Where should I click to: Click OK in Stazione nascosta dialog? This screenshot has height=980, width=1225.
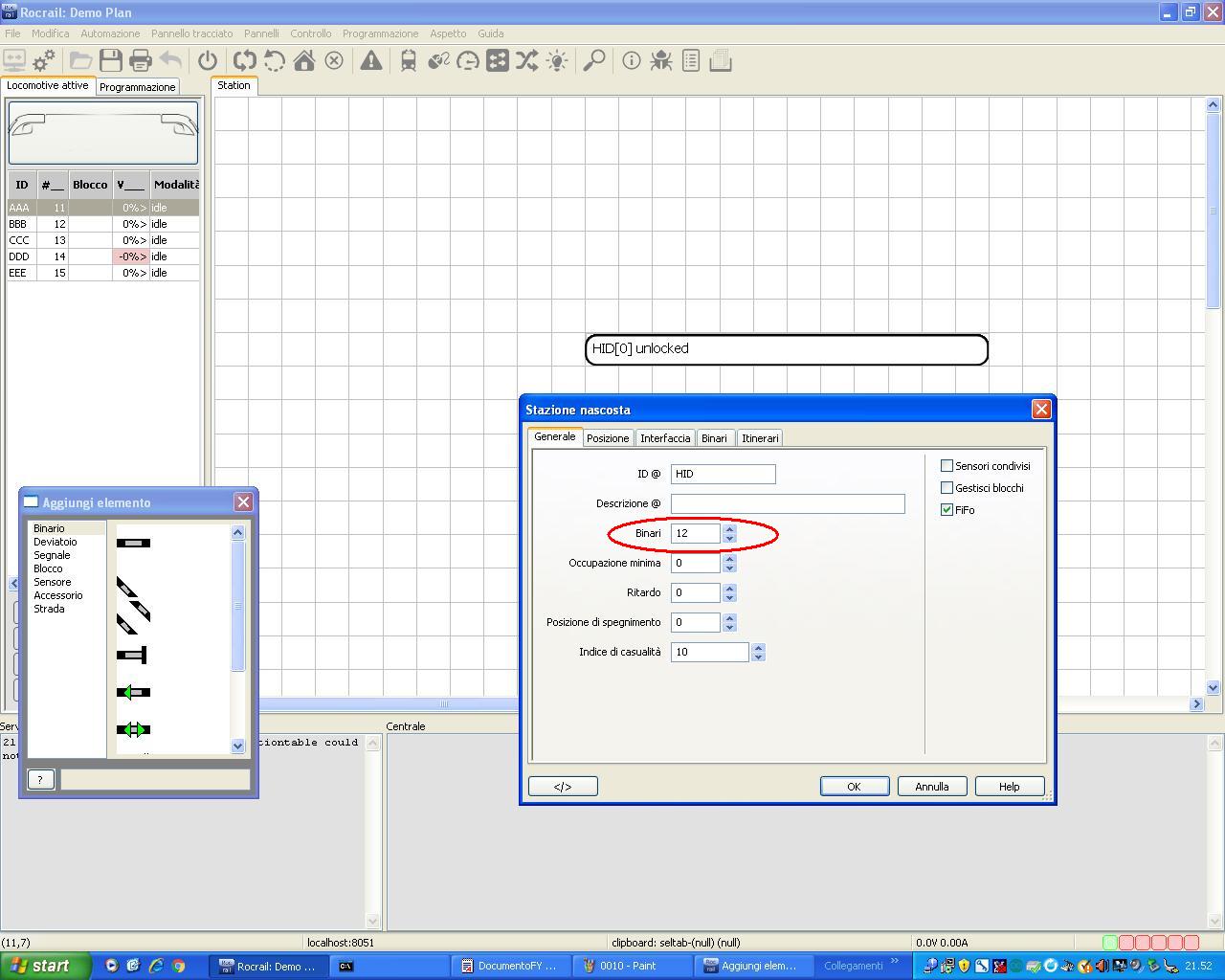click(x=855, y=787)
